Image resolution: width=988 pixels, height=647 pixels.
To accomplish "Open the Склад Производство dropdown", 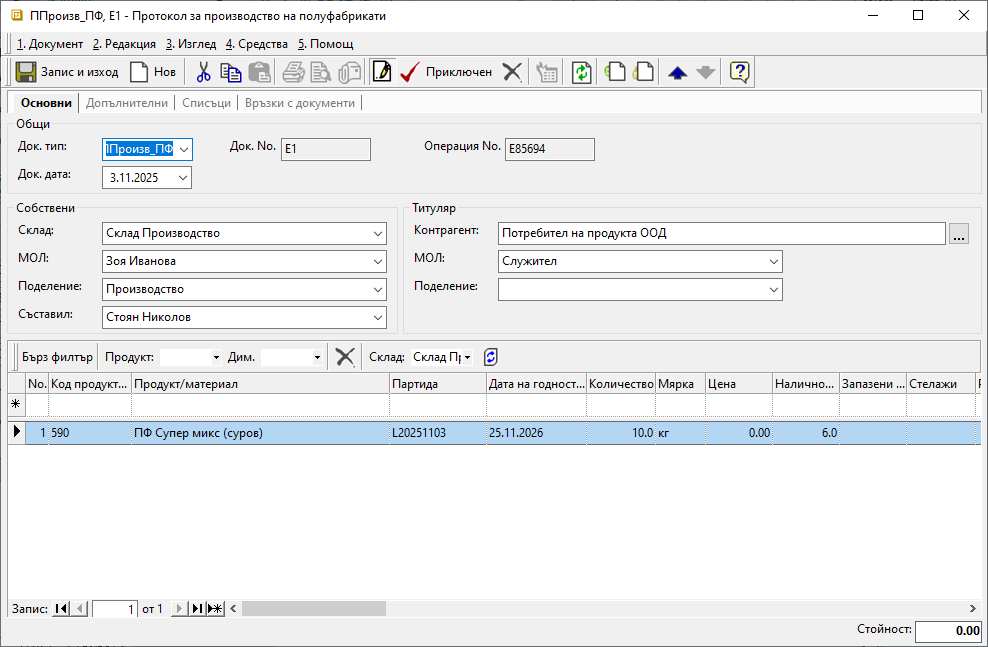I will click(377, 233).
